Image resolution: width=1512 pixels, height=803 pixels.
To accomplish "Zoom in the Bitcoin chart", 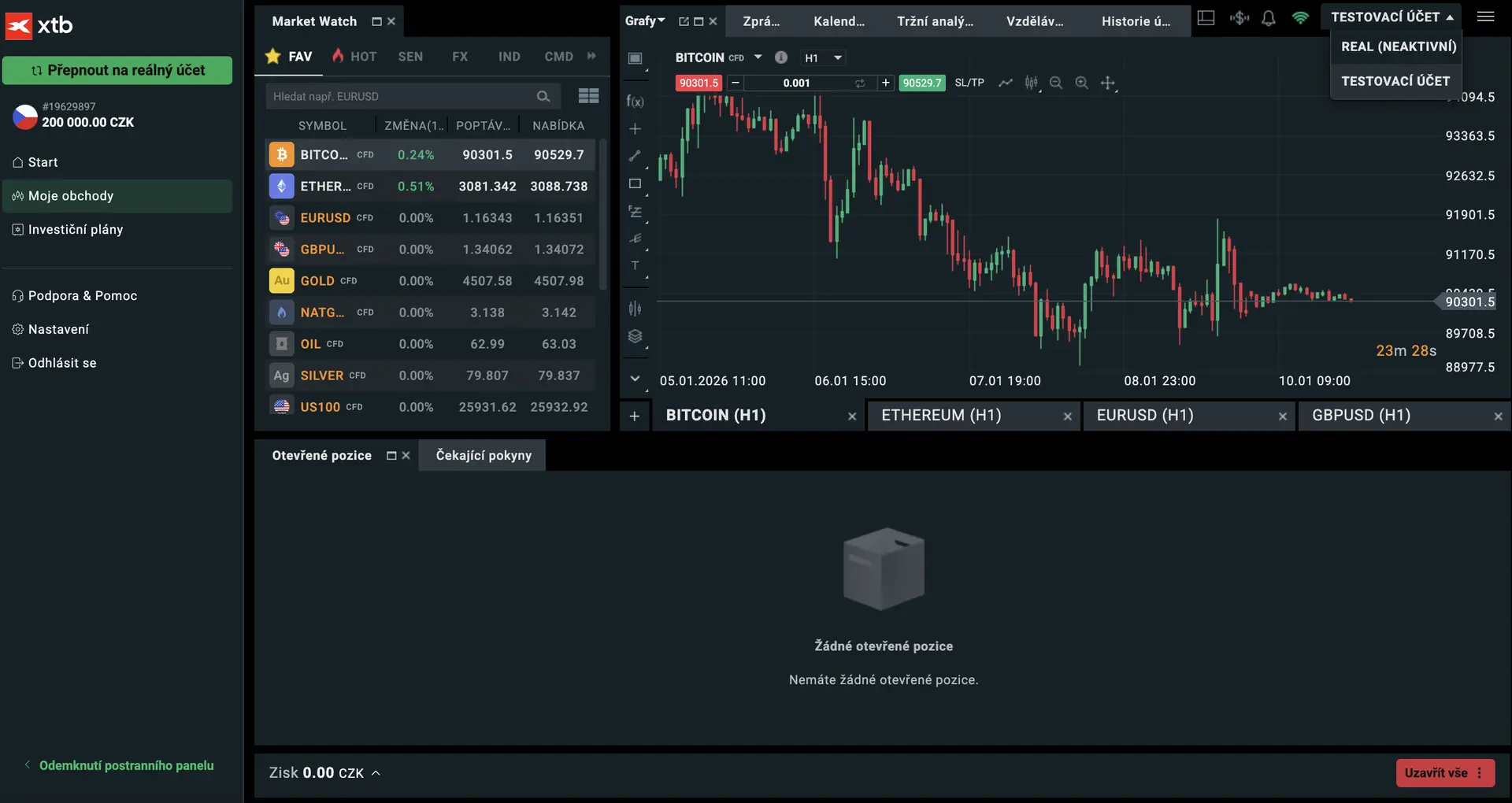I will (x=1082, y=83).
